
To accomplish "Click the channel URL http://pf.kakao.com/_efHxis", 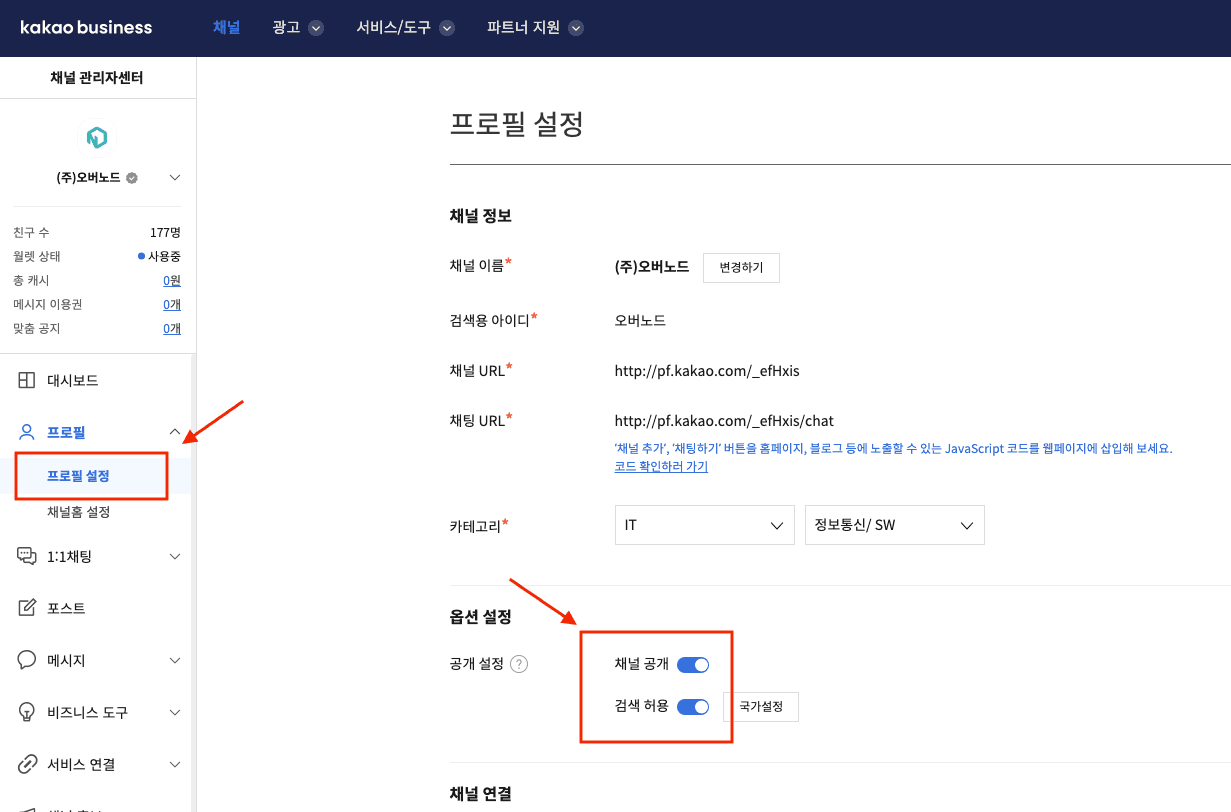I will tap(707, 371).
